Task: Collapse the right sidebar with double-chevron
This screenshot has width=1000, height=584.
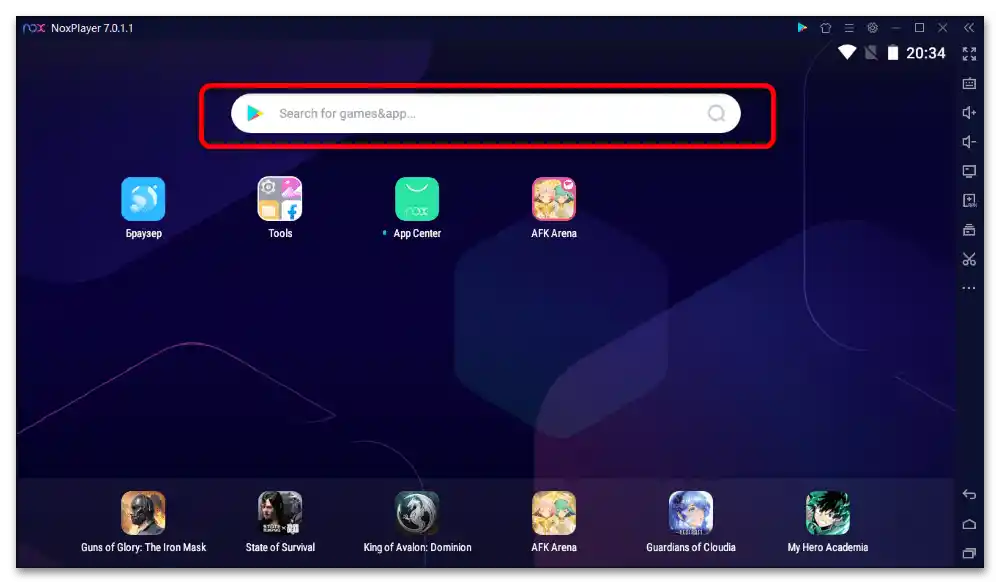Action: [969, 27]
